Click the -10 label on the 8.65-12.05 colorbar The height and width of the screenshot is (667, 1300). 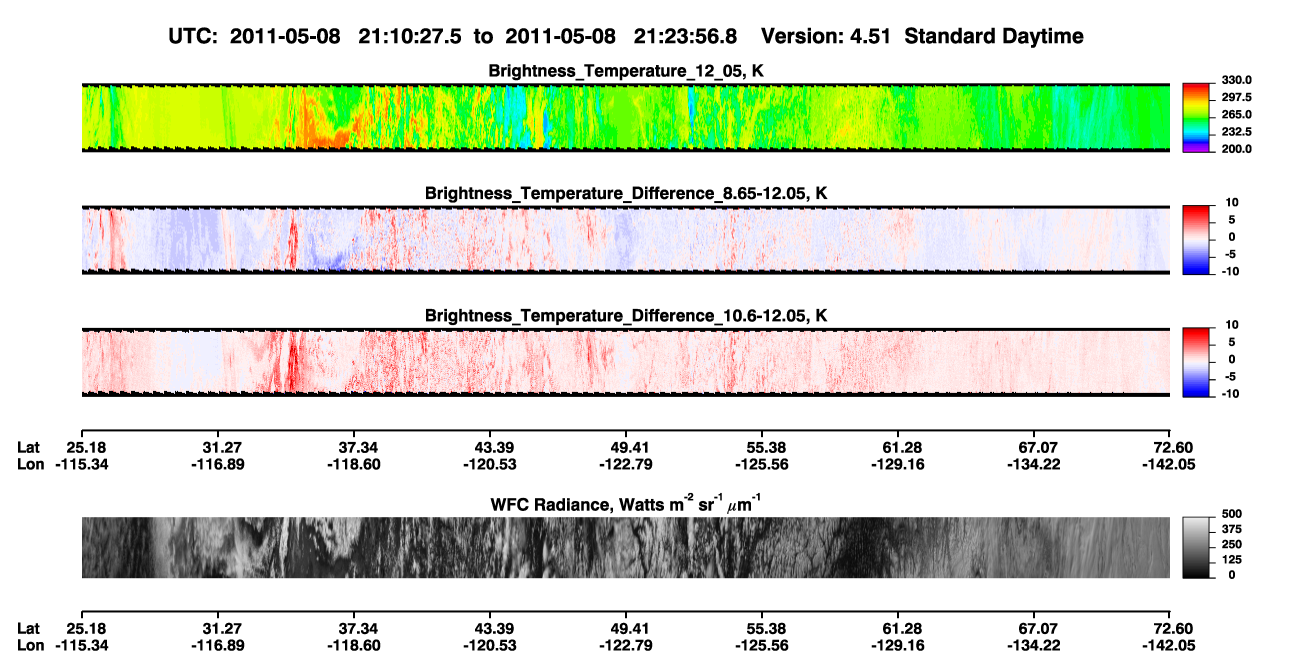(1229, 271)
